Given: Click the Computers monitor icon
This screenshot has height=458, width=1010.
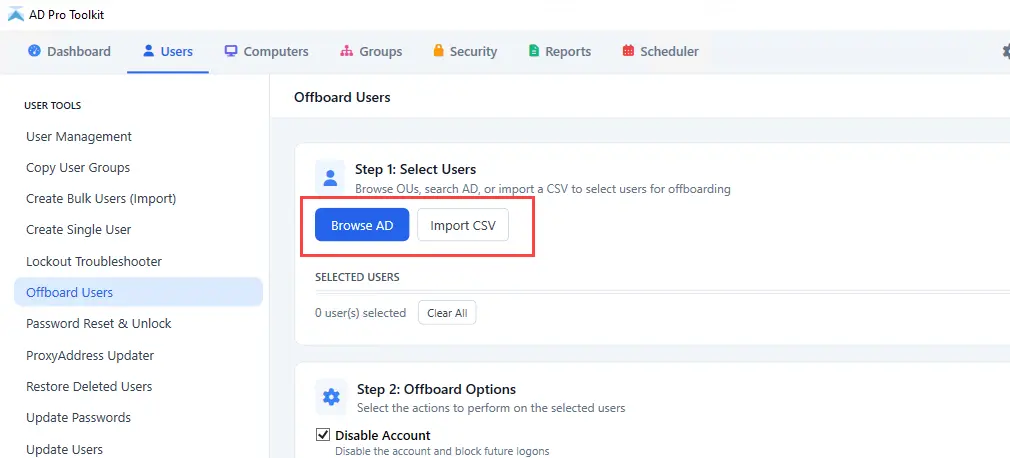Looking at the screenshot, I should (x=231, y=51).
